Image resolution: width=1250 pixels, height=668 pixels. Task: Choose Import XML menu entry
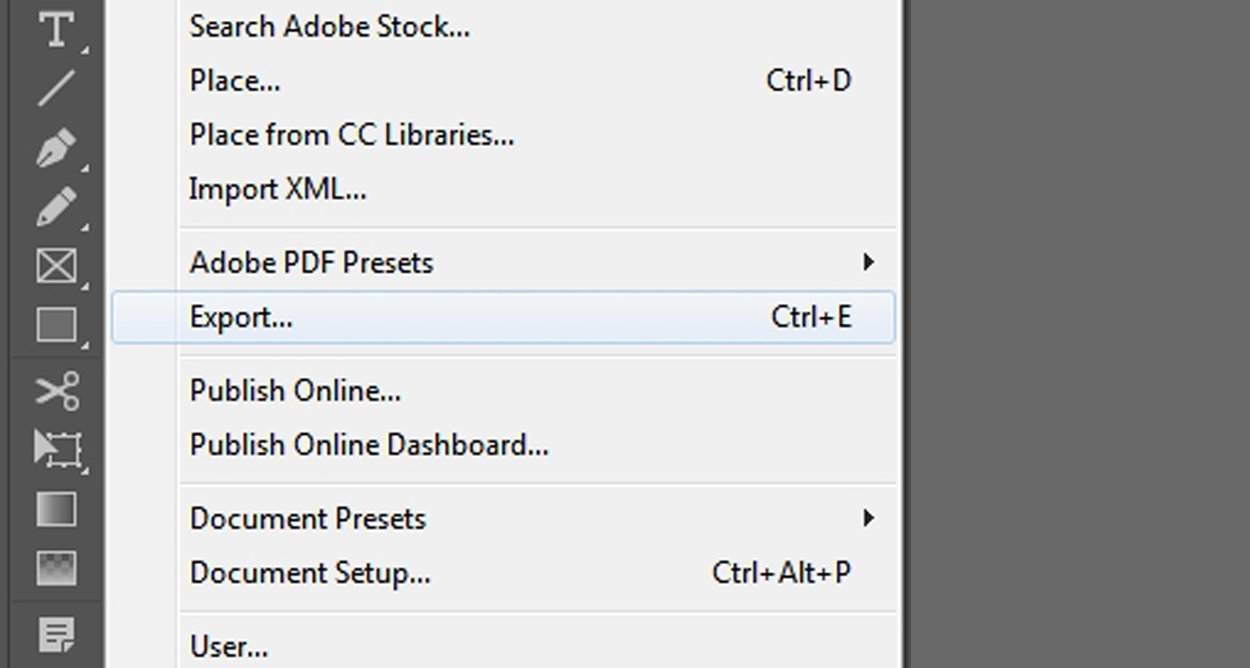coord(278,189)
